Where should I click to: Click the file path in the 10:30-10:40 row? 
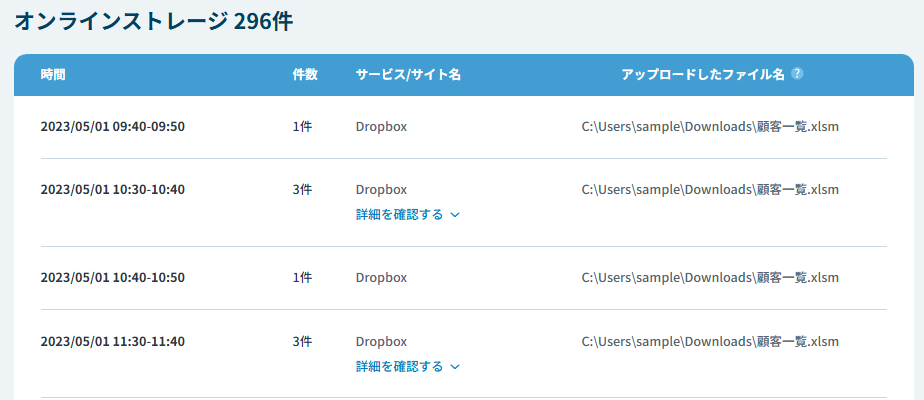point(710,190)
